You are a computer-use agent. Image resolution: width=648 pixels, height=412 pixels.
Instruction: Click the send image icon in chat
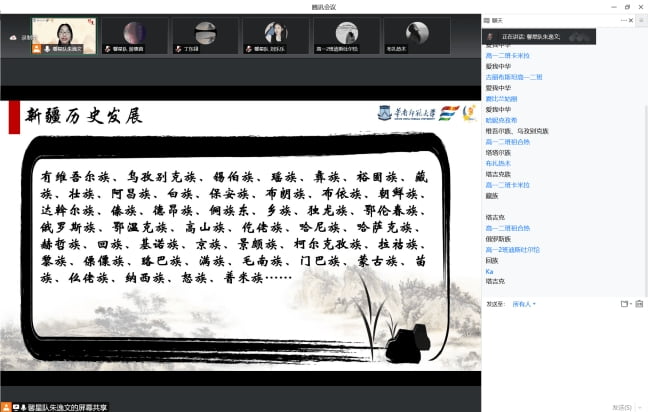[623, 303]
